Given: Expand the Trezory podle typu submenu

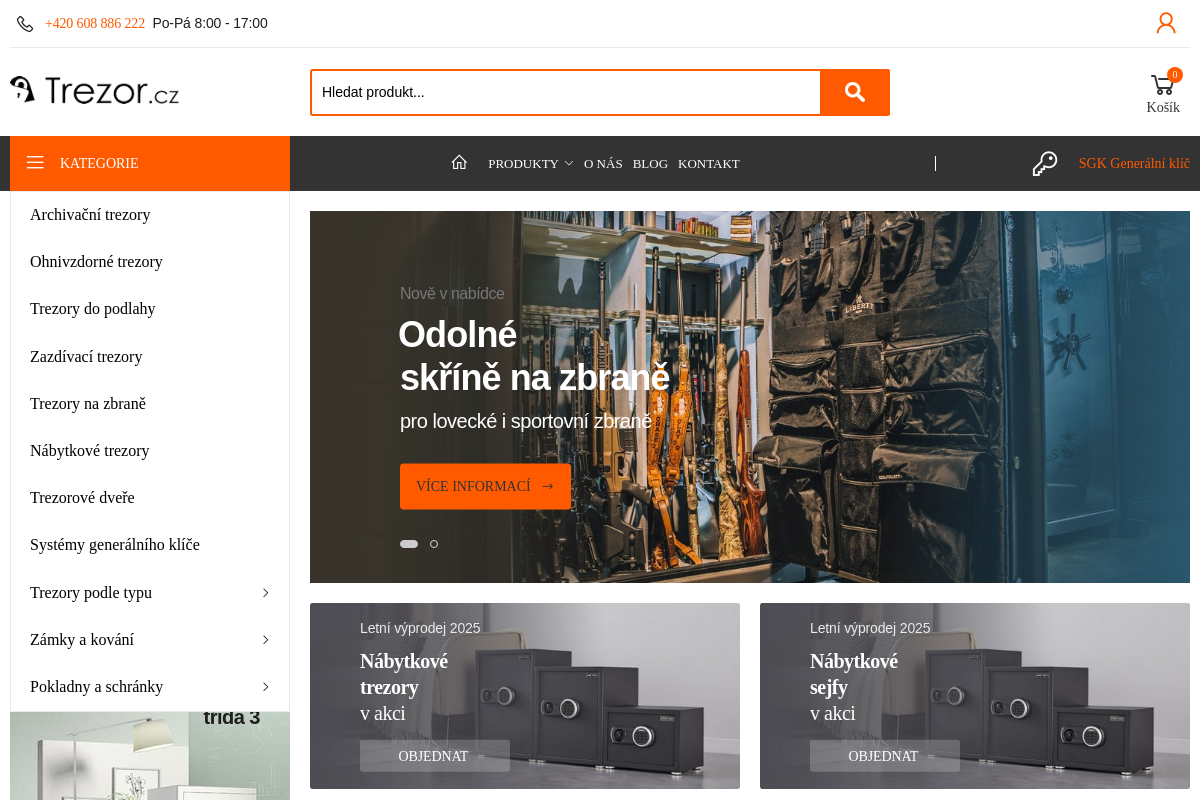Looking at the screenshot, I should tap(265, 593).
